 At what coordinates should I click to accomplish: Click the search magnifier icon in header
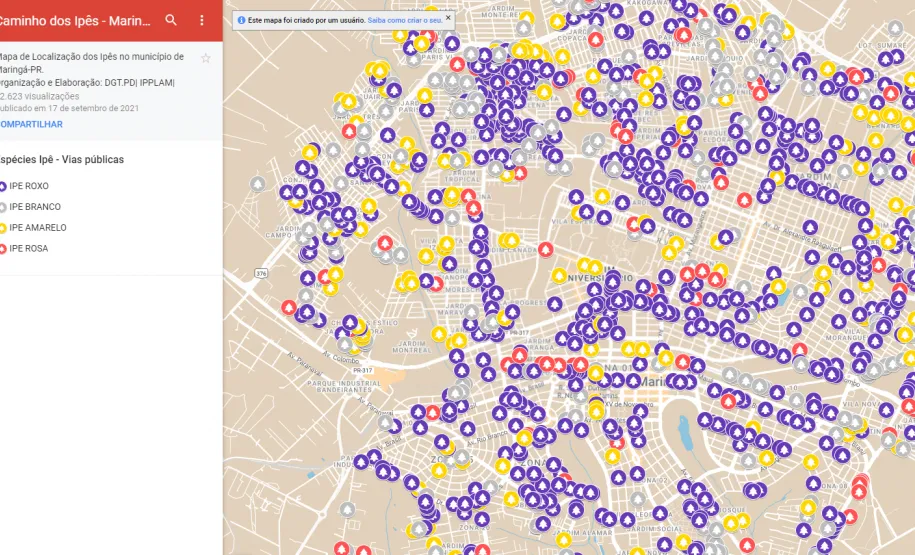(171, 20)
